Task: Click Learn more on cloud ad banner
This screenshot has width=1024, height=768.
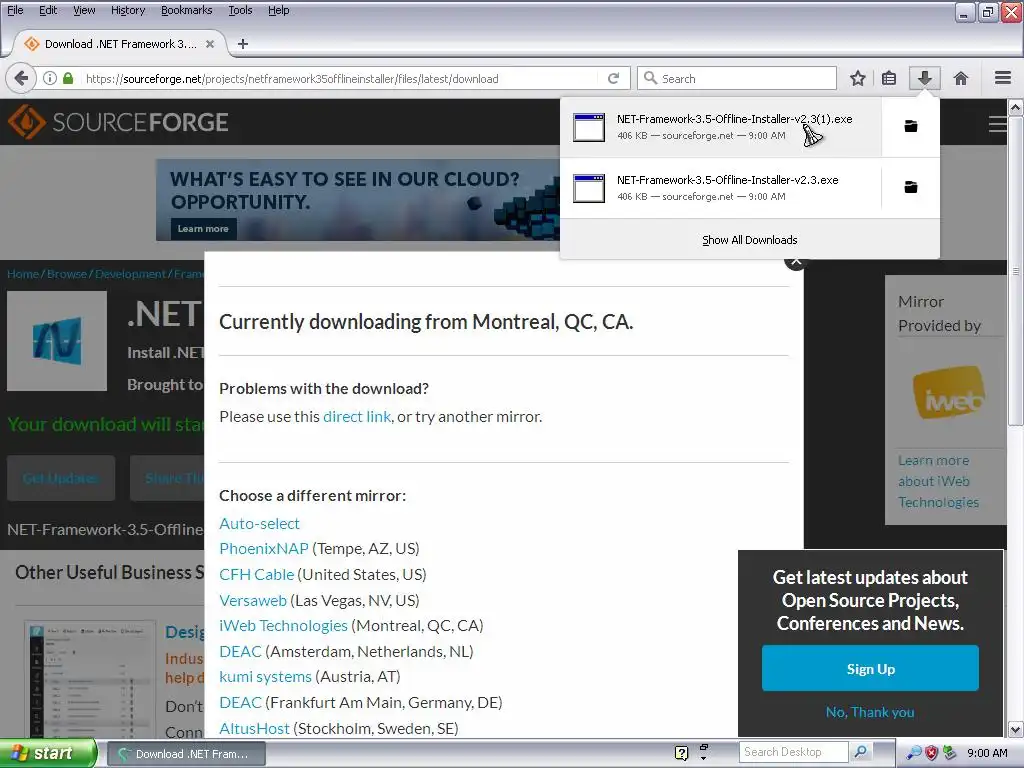Action: (203, 229)
